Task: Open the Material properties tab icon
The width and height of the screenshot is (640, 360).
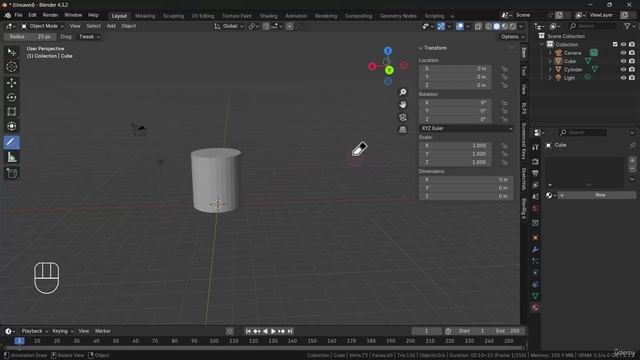Action: [535, 308]
